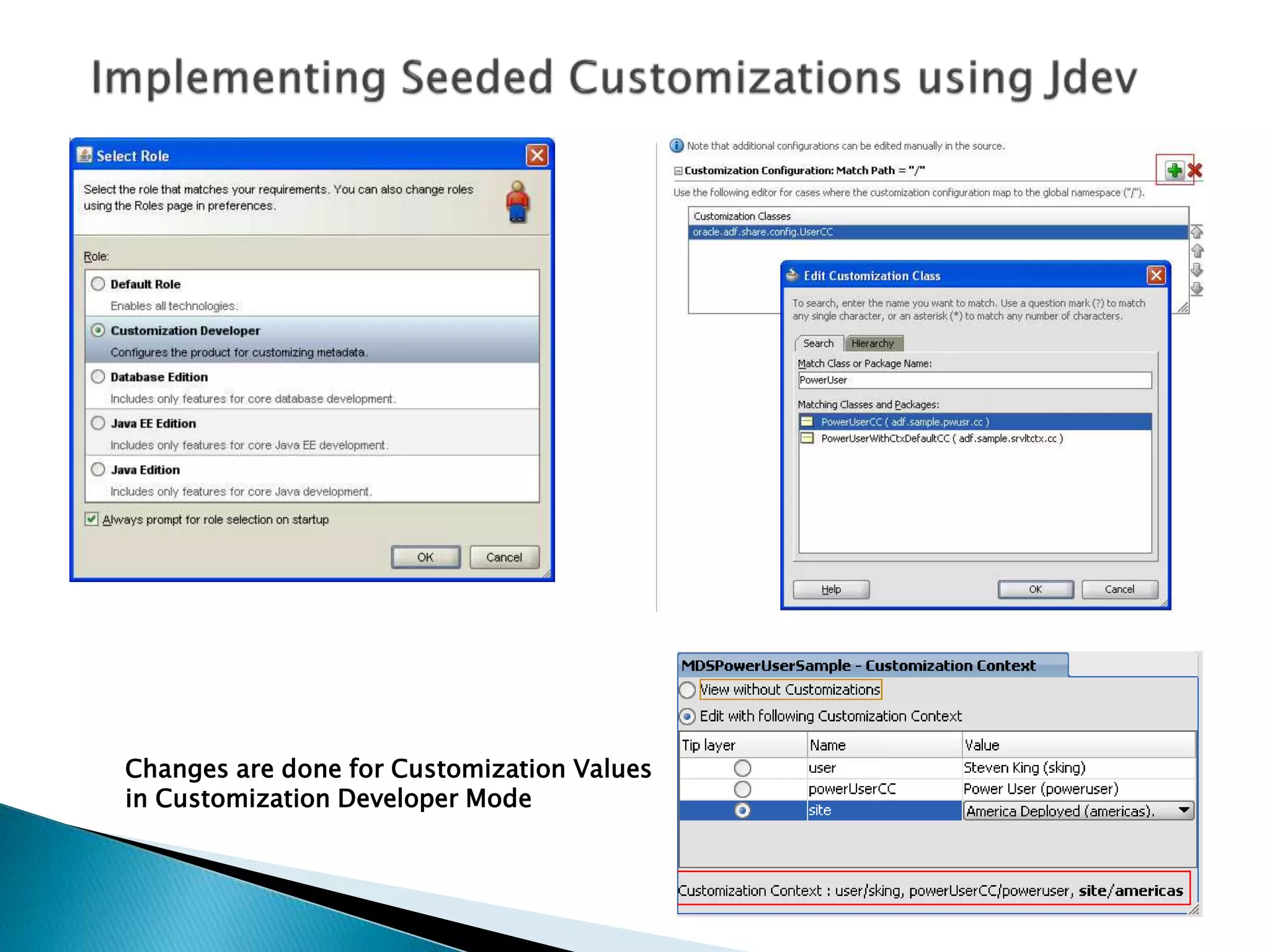The height and width of the screenshot is (952, 1270).
Task: Set powerUserCC as tip layer
Action: pos(742,789)
